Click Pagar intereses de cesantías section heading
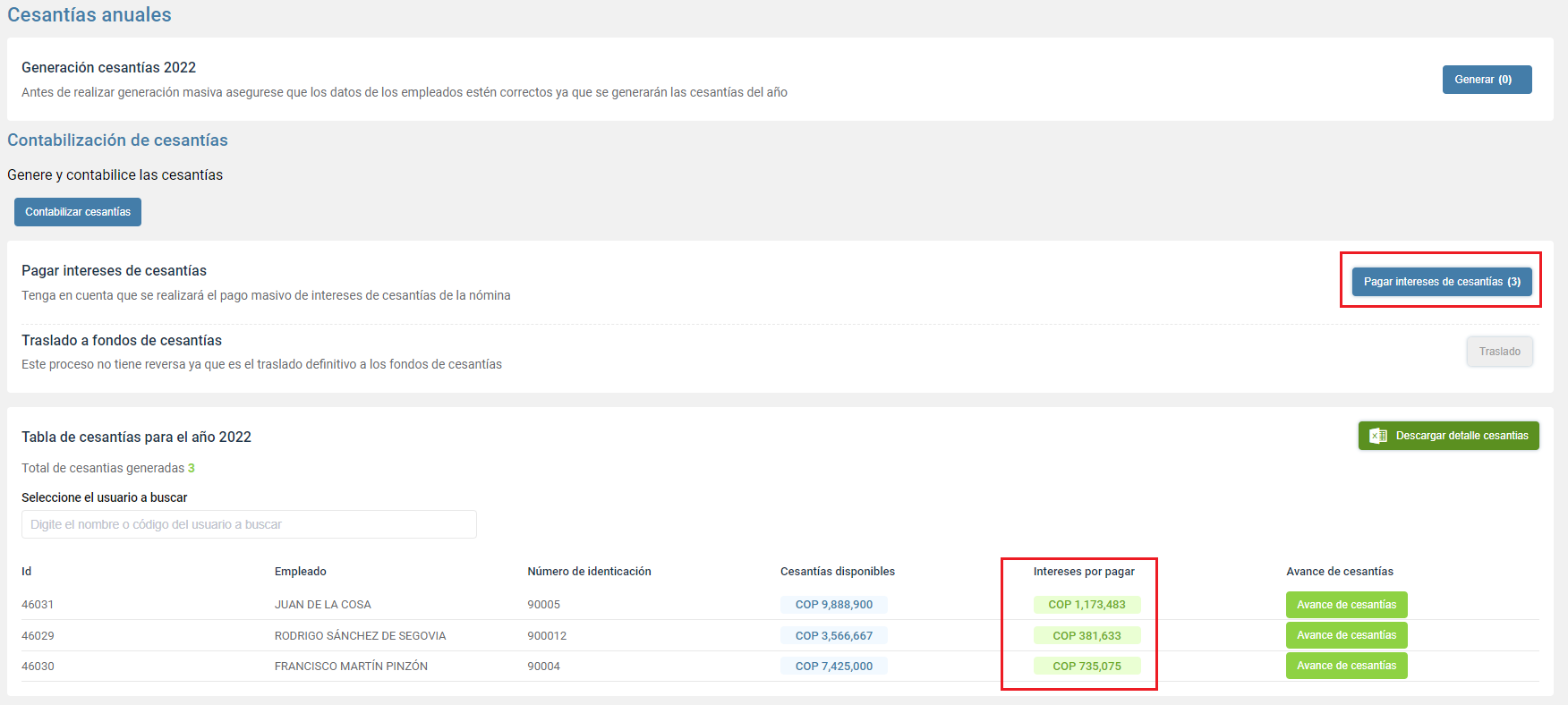 point(114,271)
